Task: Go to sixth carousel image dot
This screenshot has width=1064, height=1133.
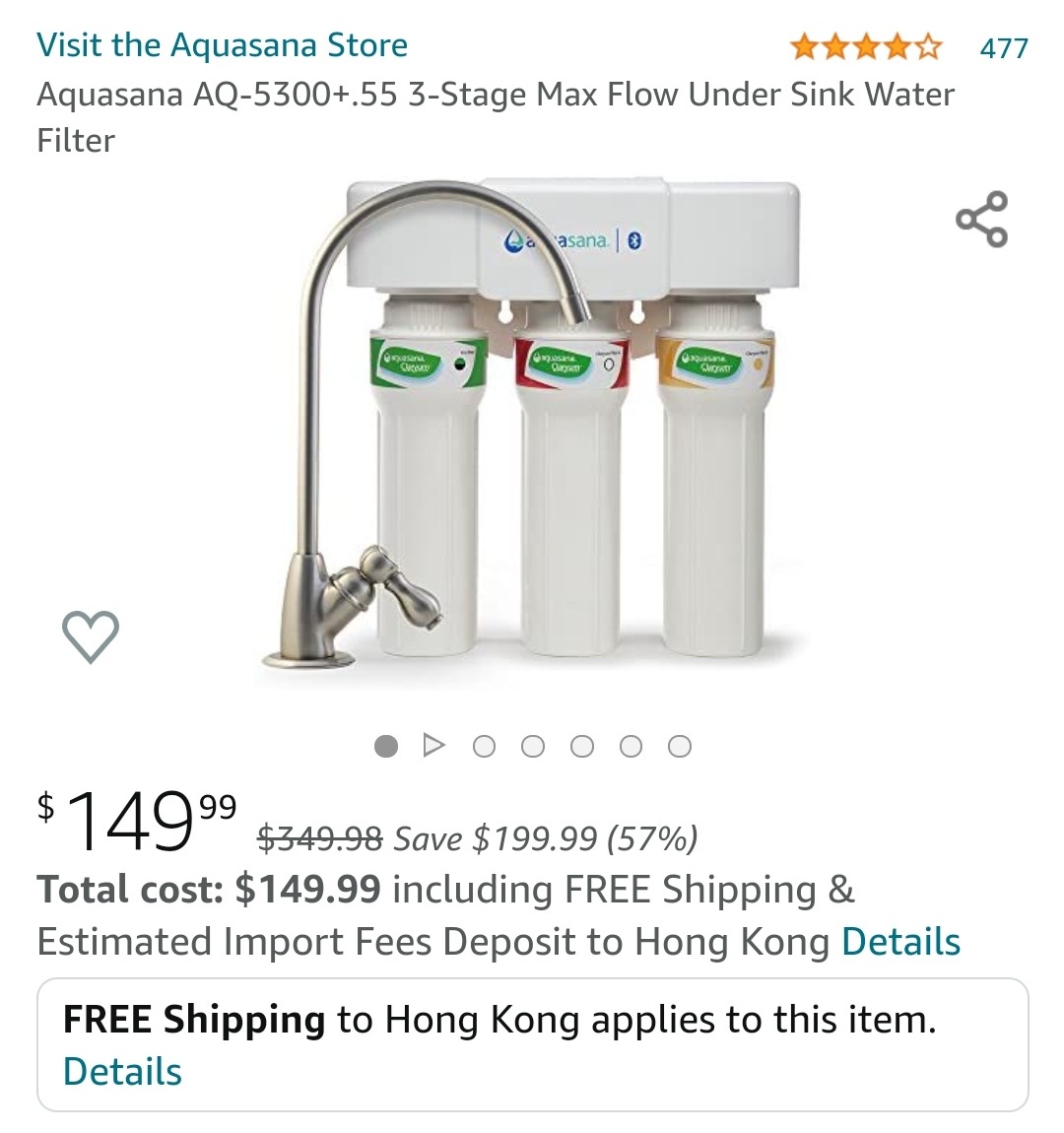Action: (x=631, y=746)
